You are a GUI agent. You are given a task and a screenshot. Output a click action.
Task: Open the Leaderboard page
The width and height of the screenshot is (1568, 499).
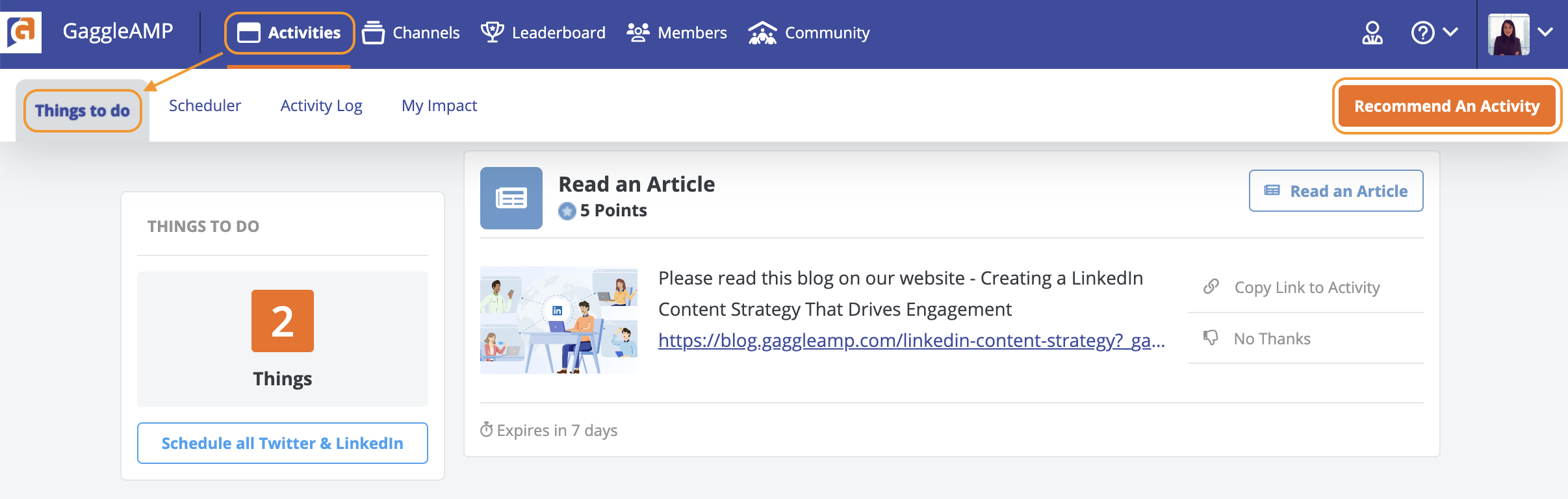click(543, 32)
